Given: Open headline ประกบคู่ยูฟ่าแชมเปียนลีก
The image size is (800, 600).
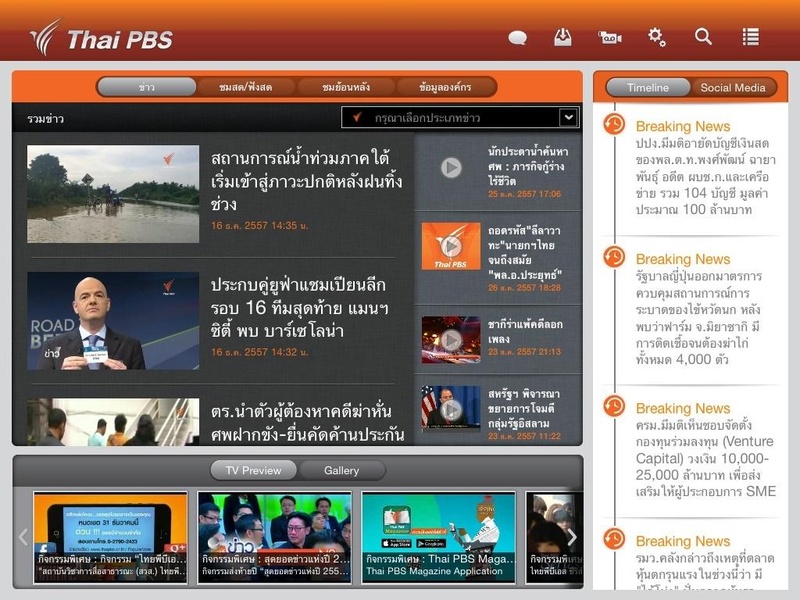Looking at the screenshot, I should tap(300, 308).
